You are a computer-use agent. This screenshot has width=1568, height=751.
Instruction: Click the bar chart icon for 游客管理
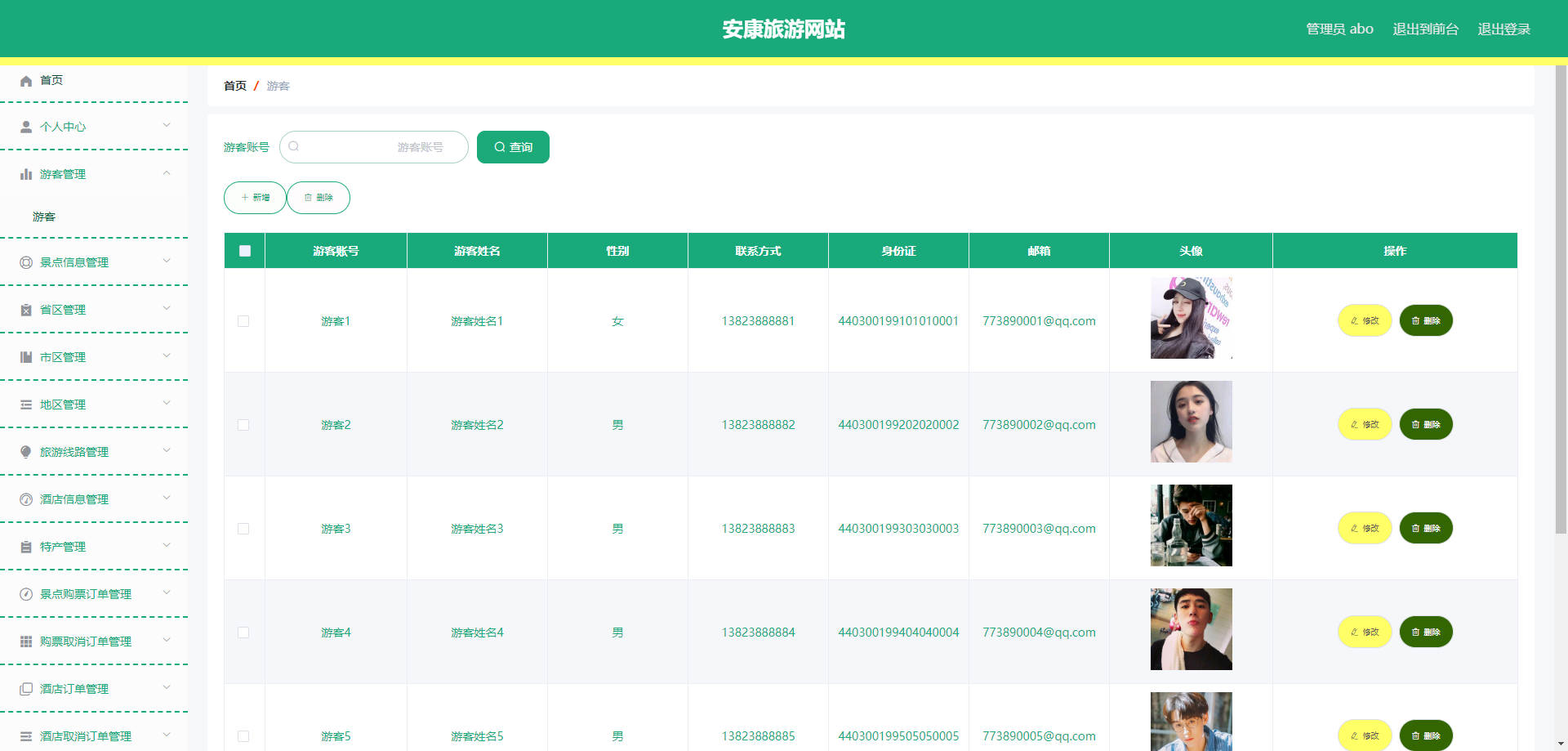click(26, 174)
